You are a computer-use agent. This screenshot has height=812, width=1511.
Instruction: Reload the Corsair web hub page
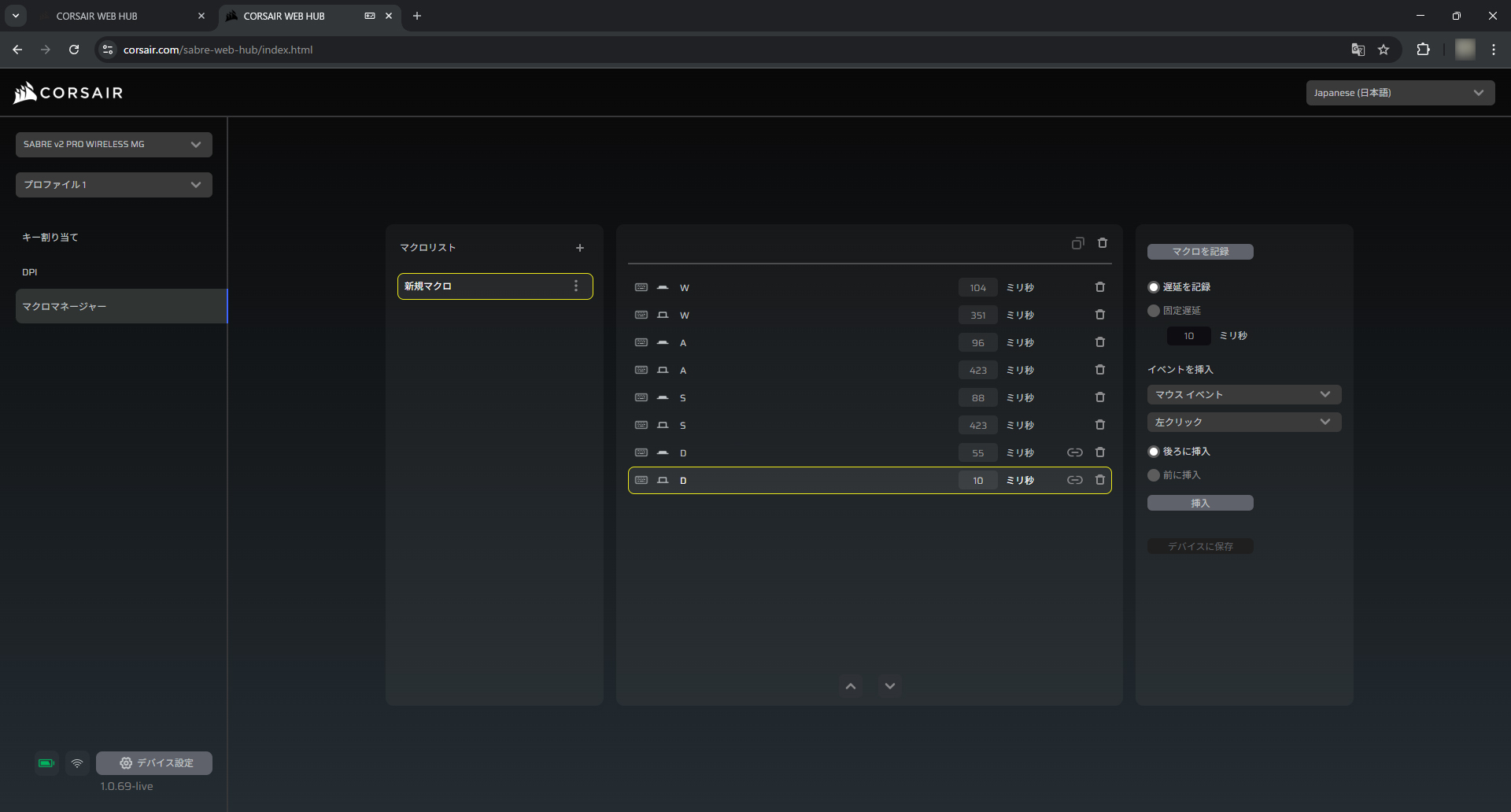pyautogui.click(x=74, y=50)
